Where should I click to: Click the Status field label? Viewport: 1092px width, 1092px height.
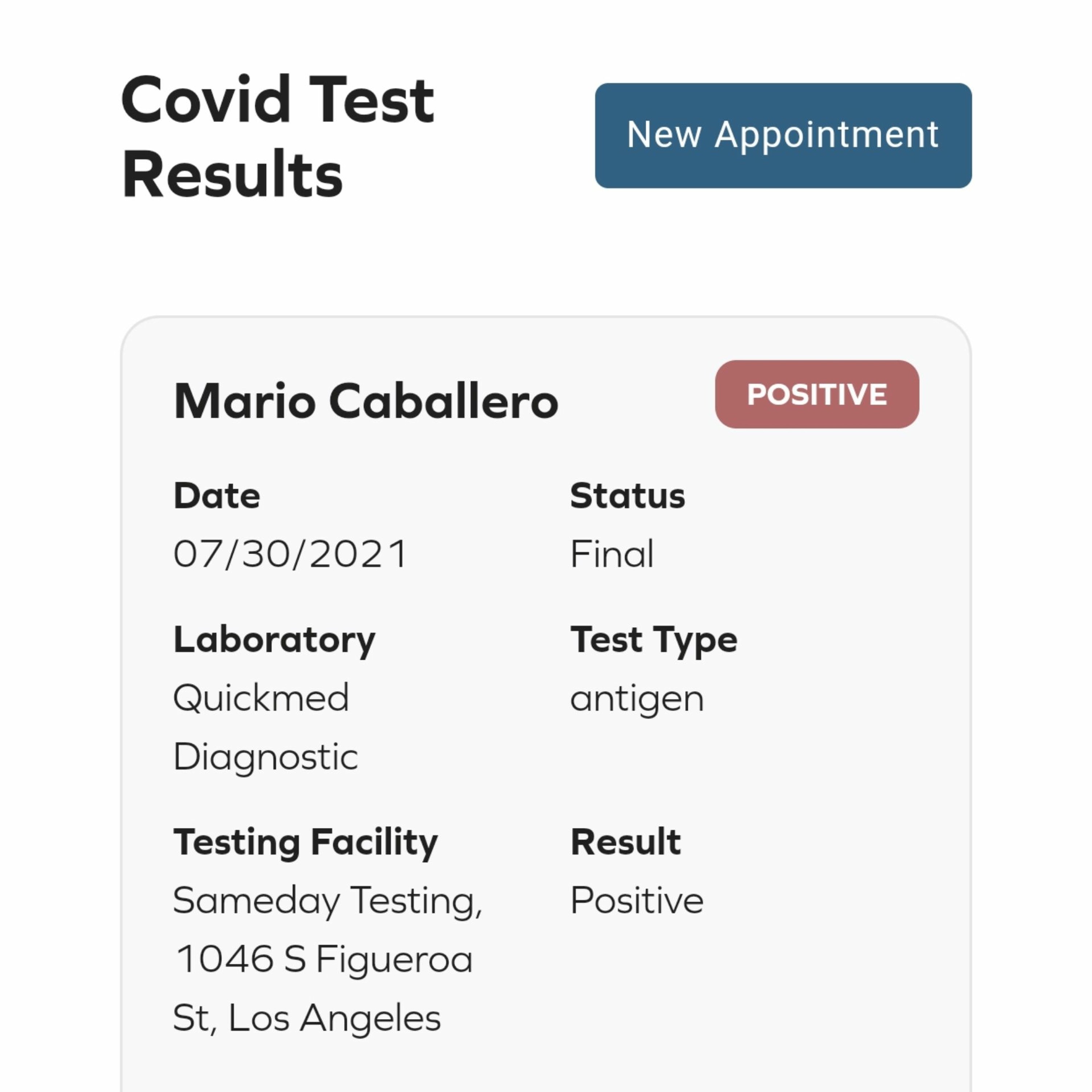click(628, 496)
